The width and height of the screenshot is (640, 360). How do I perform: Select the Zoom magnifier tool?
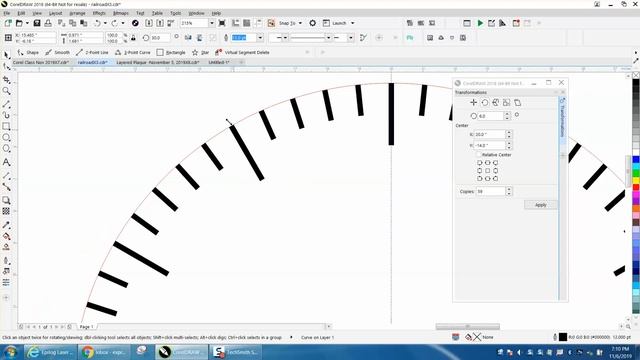(6, 91)
